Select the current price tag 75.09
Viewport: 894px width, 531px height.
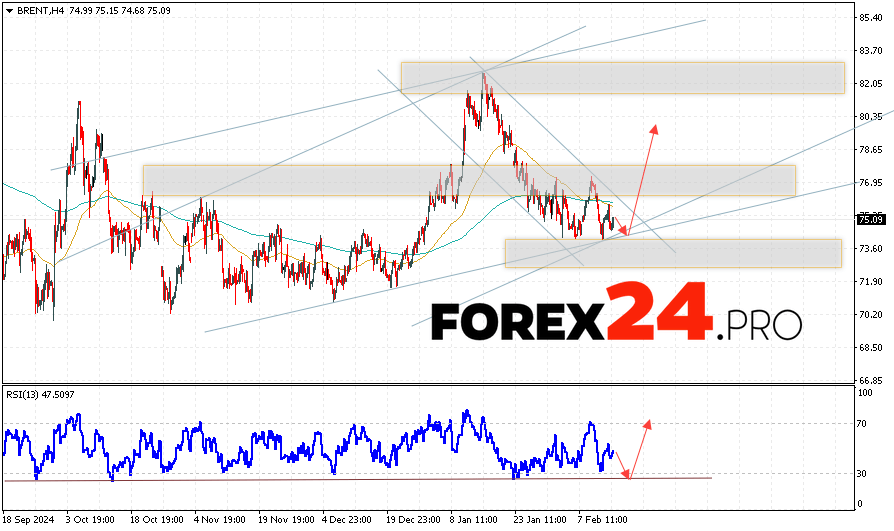869,220
